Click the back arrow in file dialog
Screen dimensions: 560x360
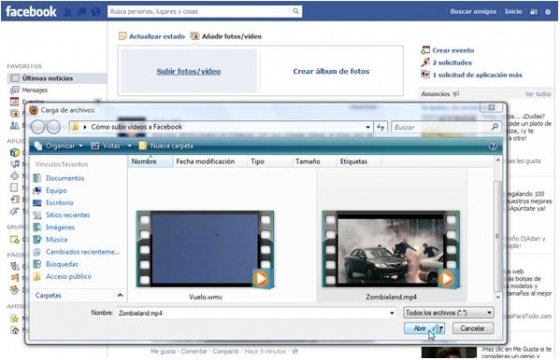[38, 127]
